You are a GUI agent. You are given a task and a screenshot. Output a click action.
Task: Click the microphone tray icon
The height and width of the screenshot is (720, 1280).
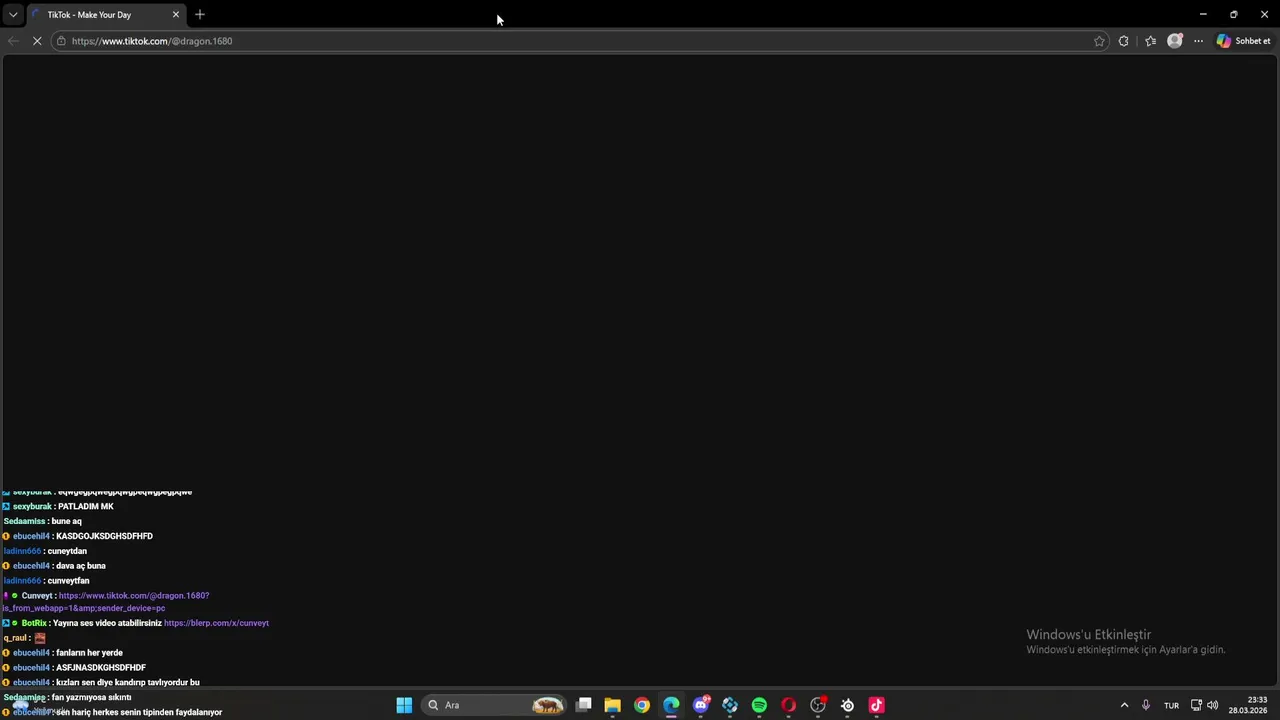click(x=1146, y=705)
